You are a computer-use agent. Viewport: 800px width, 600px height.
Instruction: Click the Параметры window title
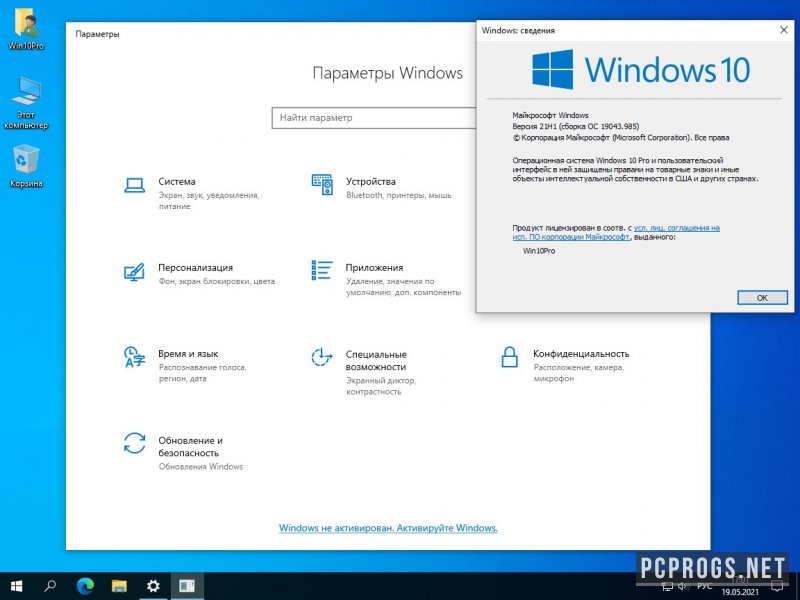tap(97, 34)
